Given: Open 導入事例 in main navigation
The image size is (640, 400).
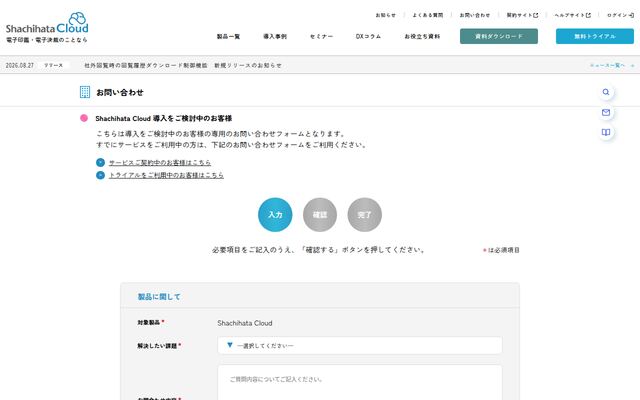Looking at the screenshot, I should tap(275, 36).
